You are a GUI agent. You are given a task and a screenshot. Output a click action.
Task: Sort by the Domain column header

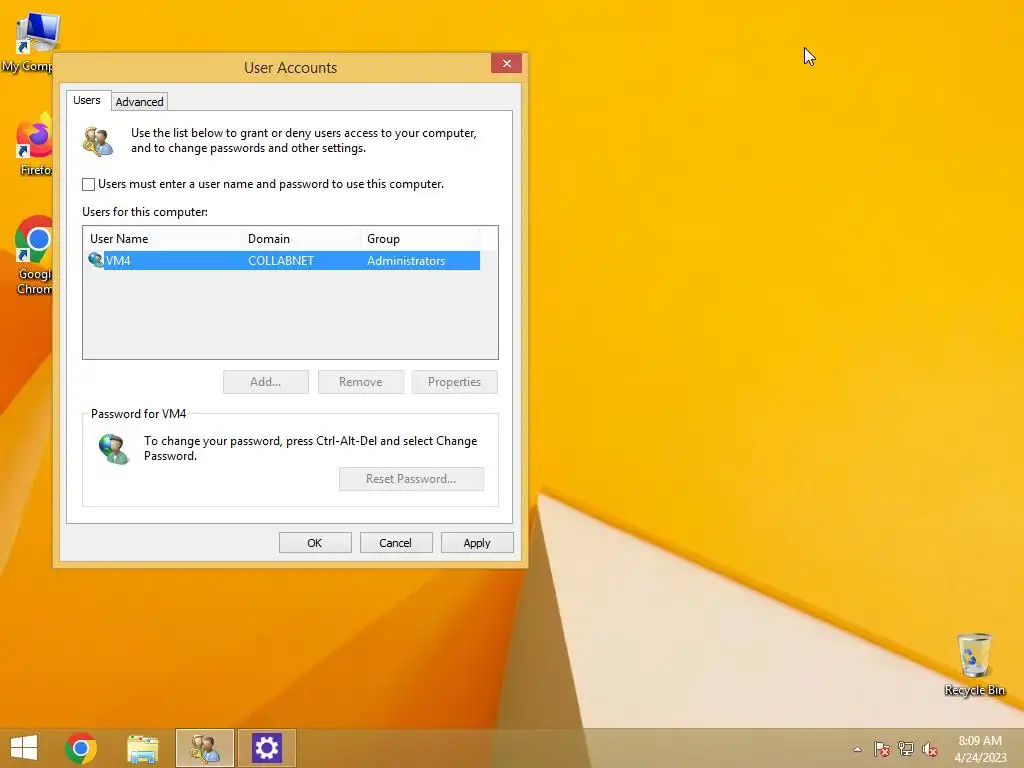click(301, 239)
